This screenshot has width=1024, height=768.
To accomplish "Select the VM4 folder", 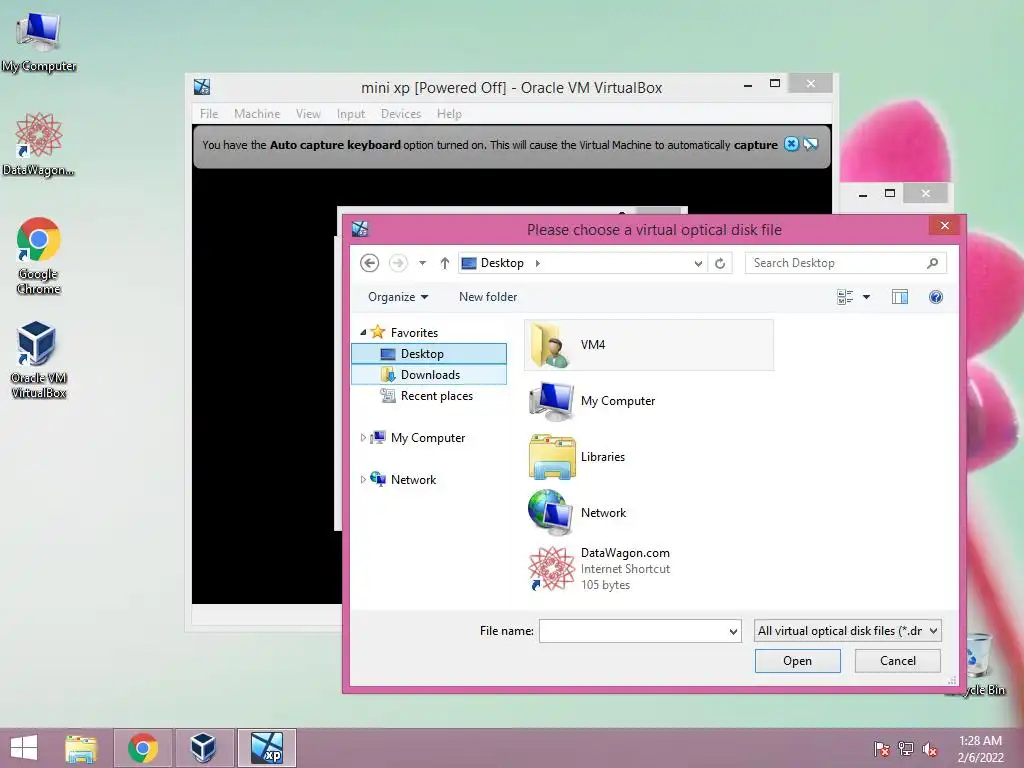I will point(648,345).
